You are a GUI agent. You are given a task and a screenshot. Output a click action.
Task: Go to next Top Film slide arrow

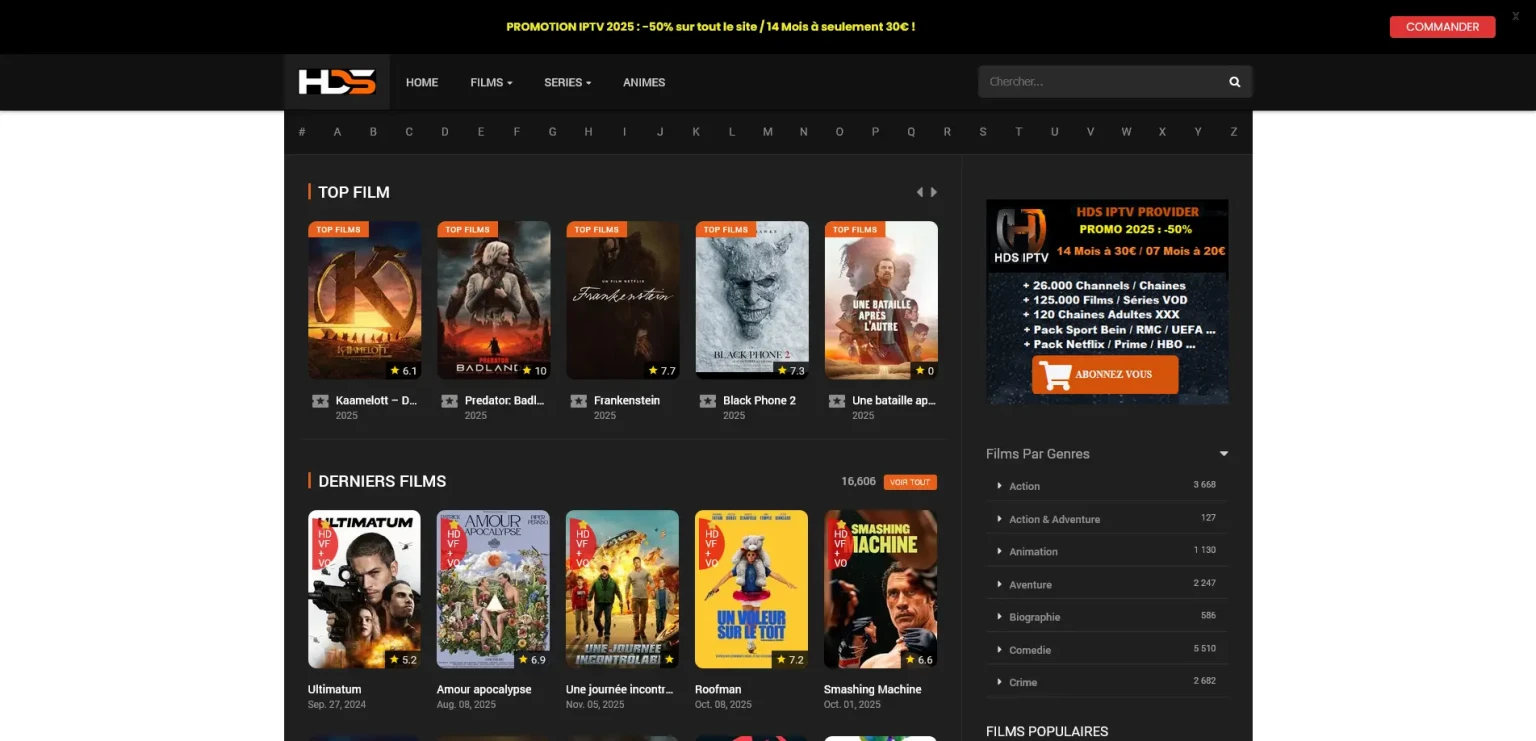(934, 192)
